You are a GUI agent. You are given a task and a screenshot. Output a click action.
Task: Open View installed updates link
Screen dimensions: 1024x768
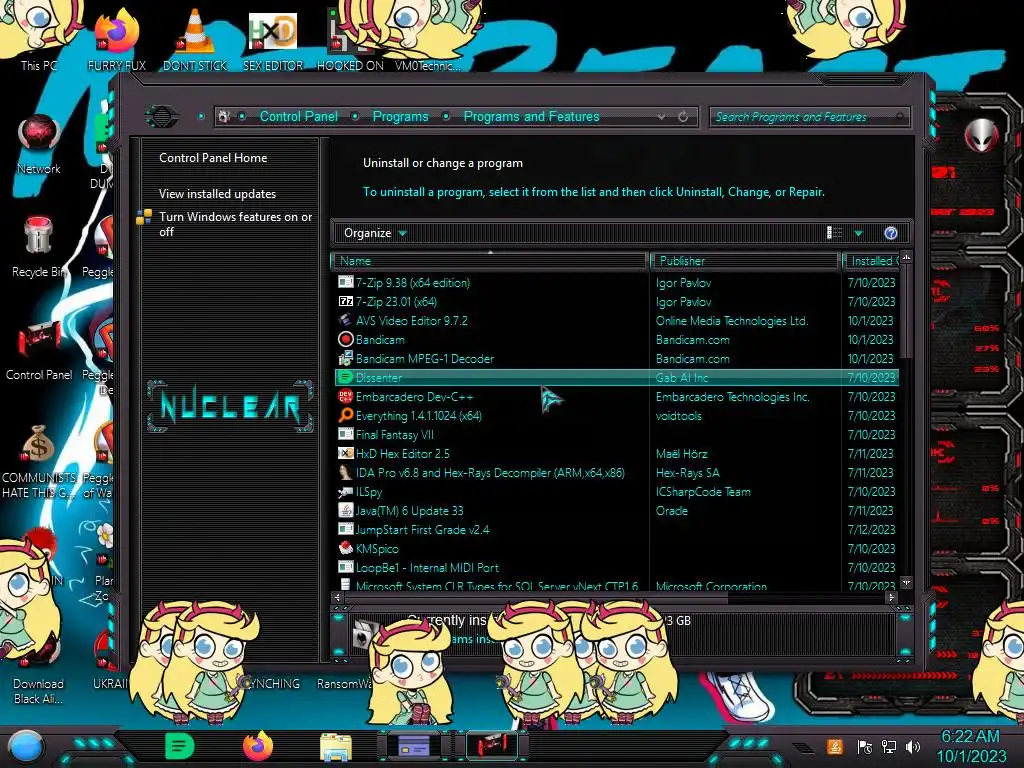coord(217,194)
